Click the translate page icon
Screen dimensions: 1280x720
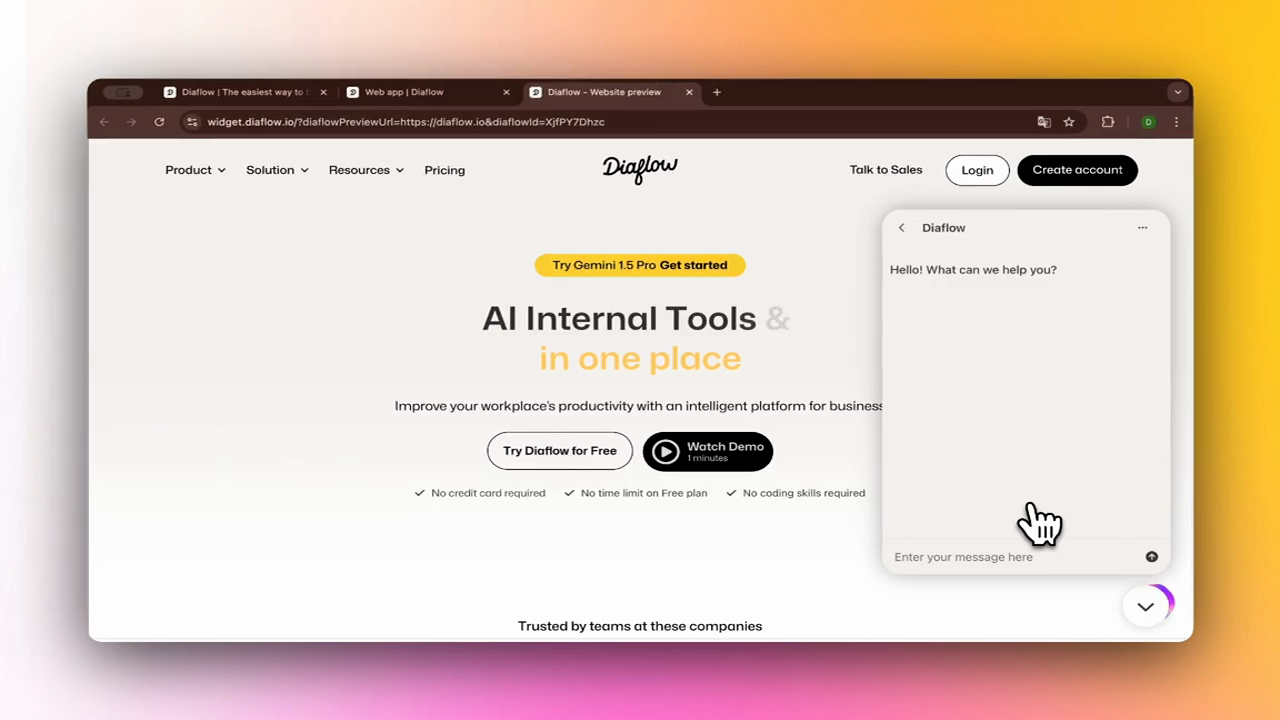(x=1044, y=122)
